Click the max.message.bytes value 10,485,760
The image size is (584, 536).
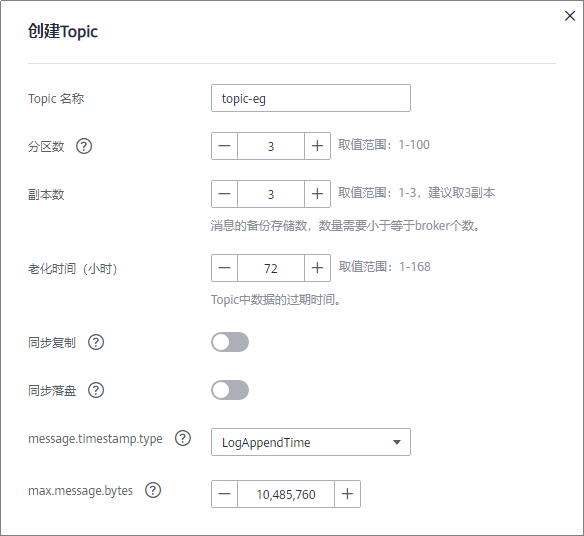click(286, 494)
